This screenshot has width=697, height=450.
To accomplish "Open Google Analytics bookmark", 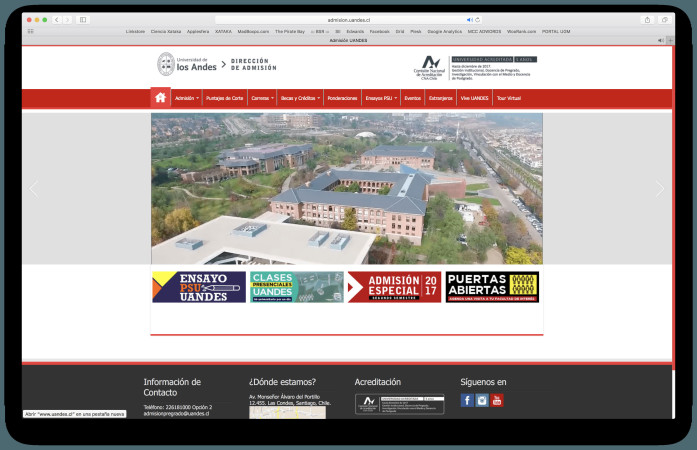I will [x=445, y=32].
